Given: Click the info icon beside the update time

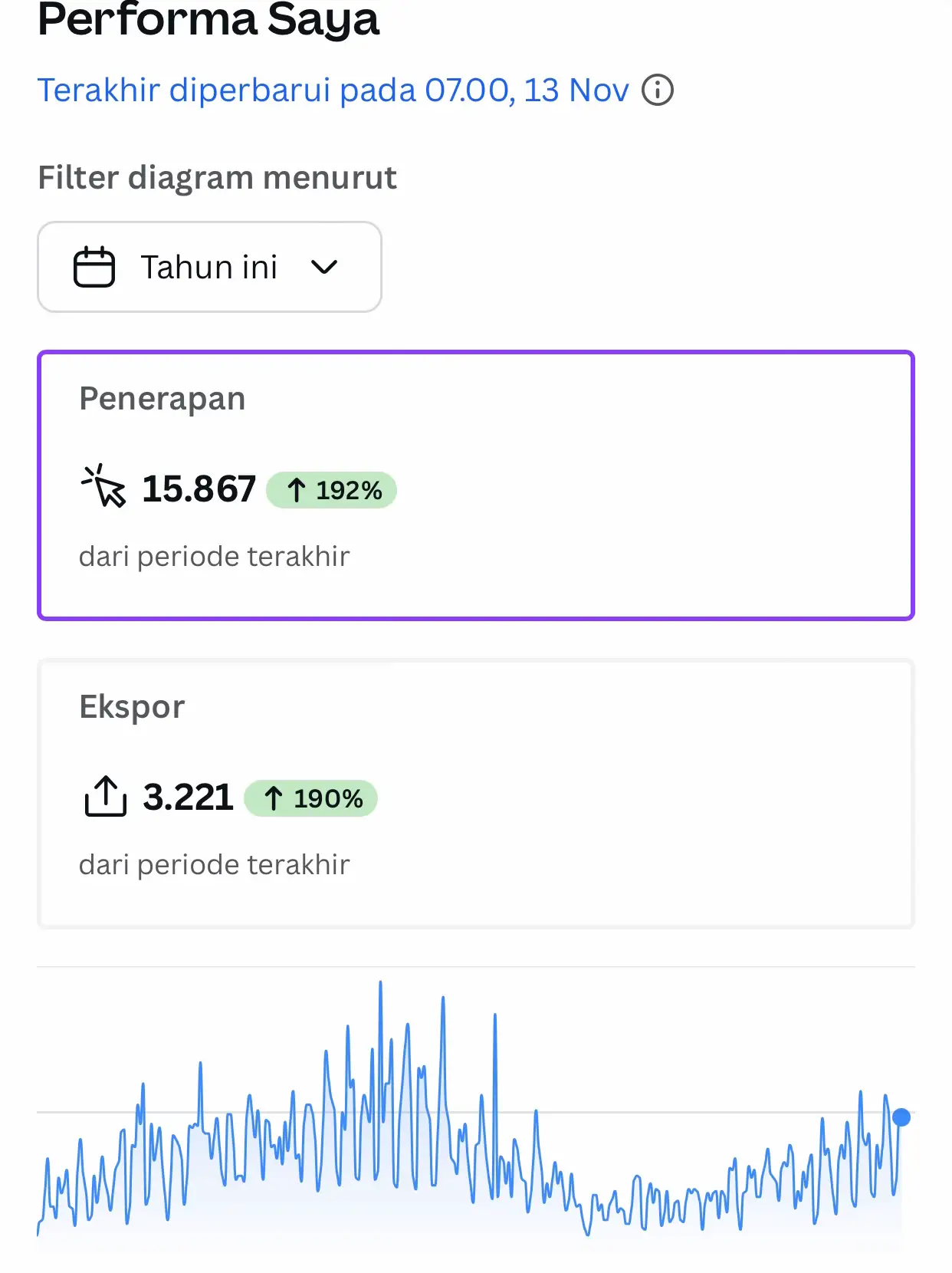Looking at the screenshot, I should [657, 90].
